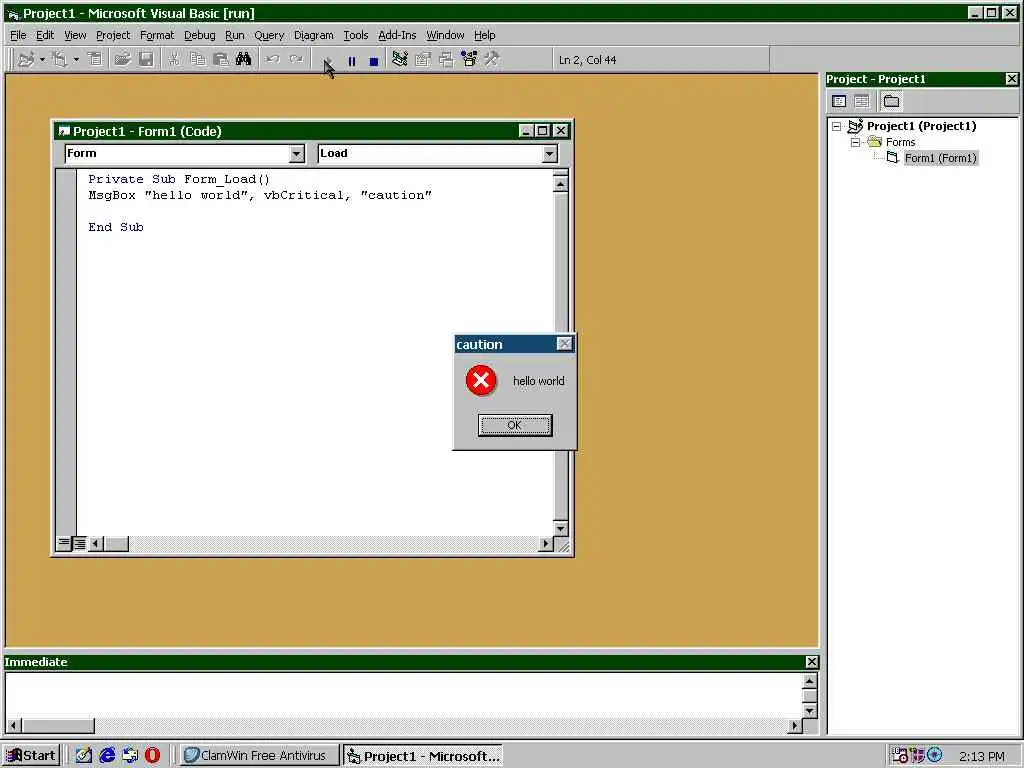1024x768 pixels.
Task: Open the Format menu
Action: click(157, 35)
